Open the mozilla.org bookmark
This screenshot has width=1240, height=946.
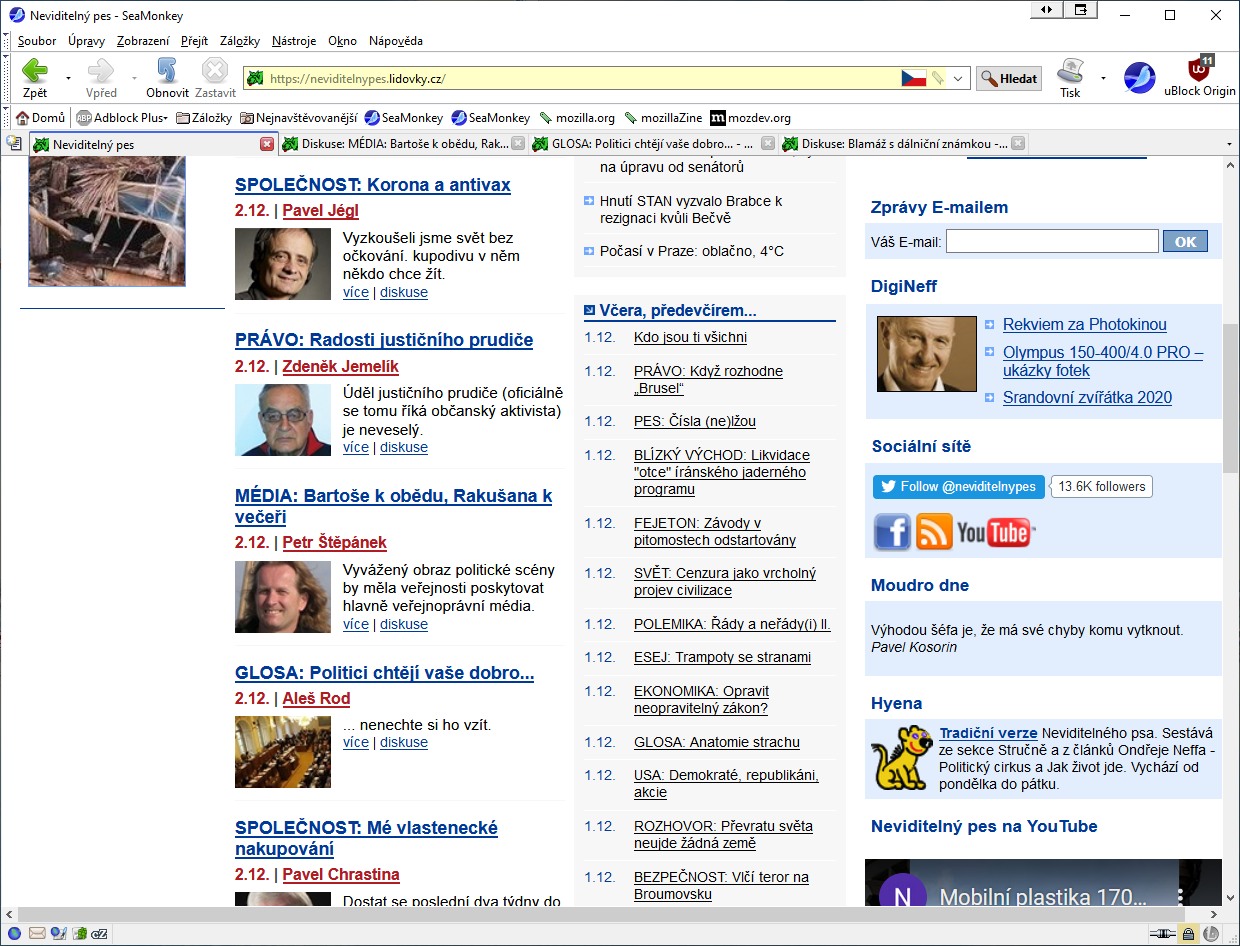pyautogui.click(x=577, y=118)
